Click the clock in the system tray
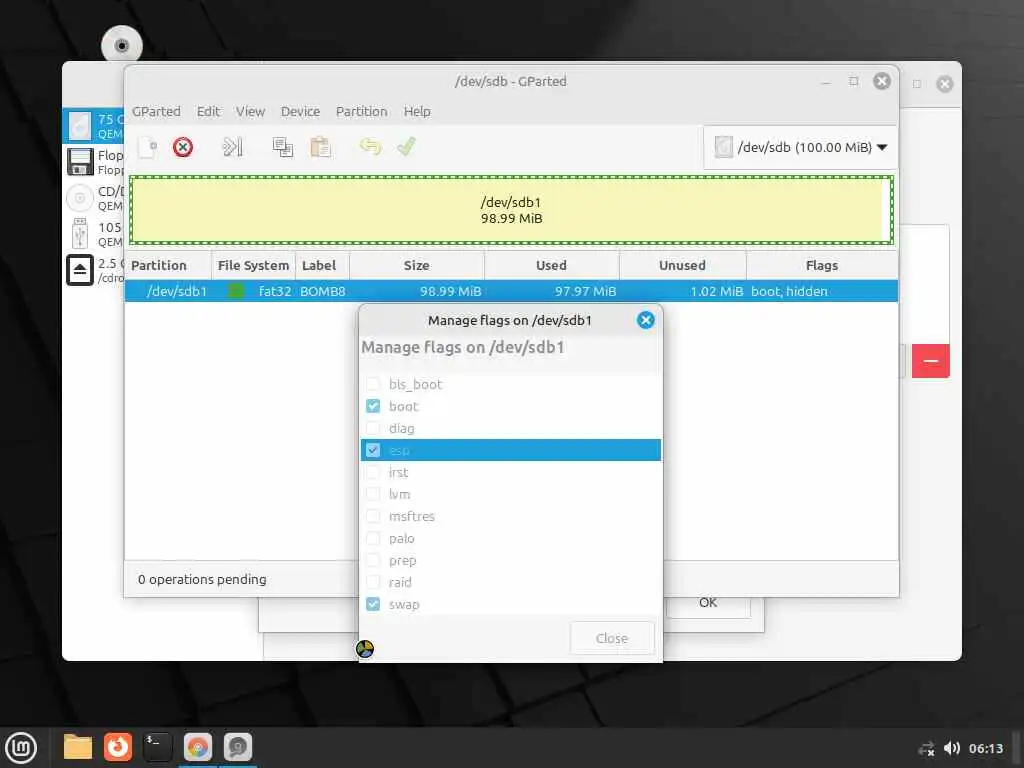Image resolution: width=1024 pixels, height=768 pixels. point(985,748)
